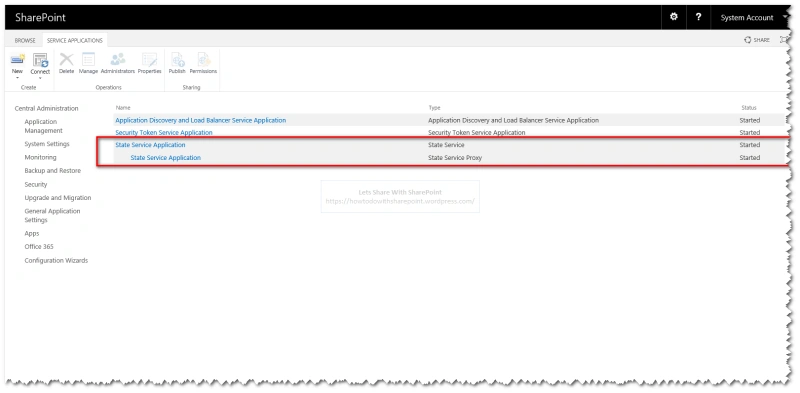Click Started status of Security Token row
This screenshot has height=393, width=800.
749,133
